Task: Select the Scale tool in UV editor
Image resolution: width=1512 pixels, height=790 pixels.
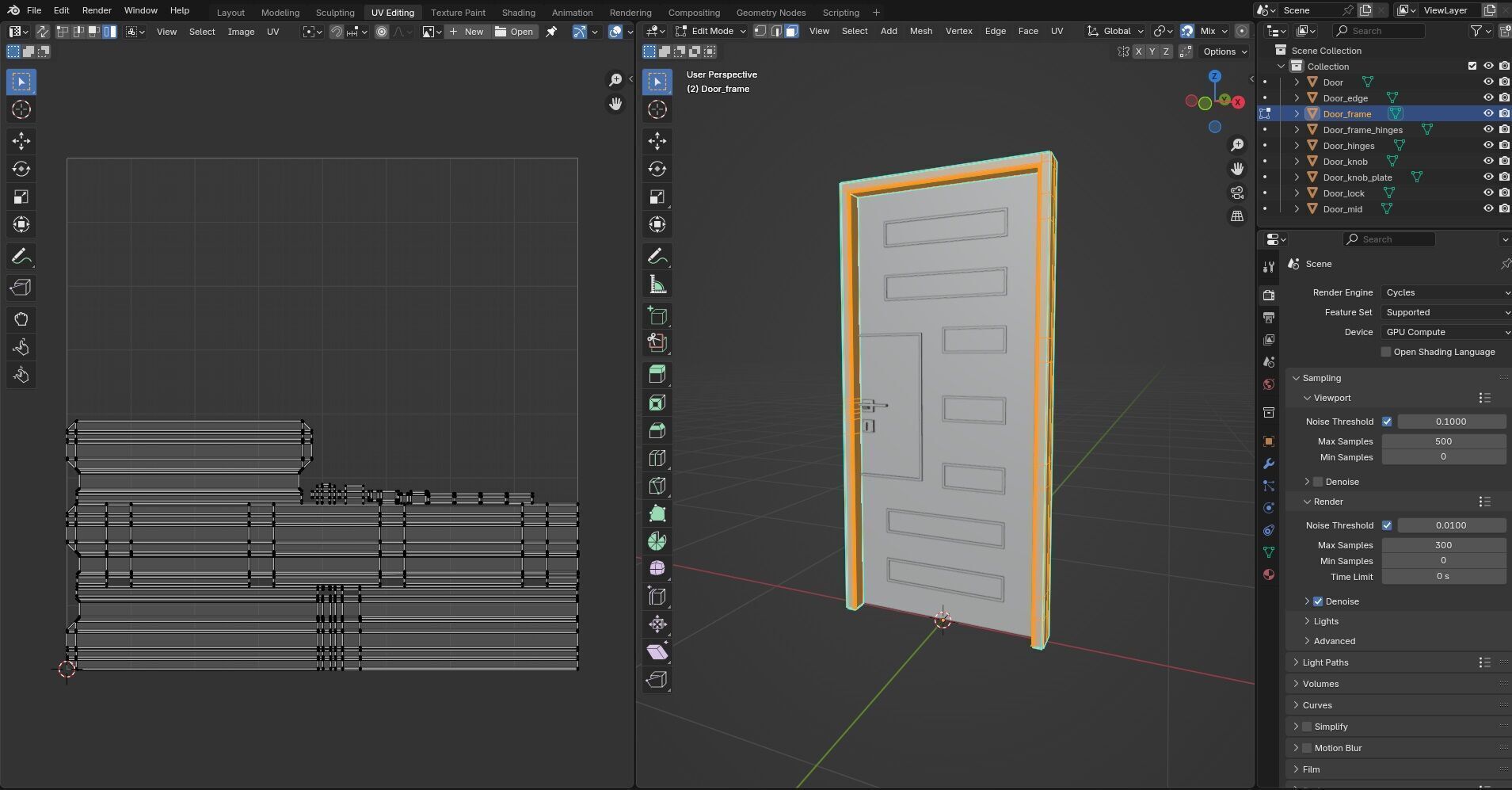Action: pos(21,197)
